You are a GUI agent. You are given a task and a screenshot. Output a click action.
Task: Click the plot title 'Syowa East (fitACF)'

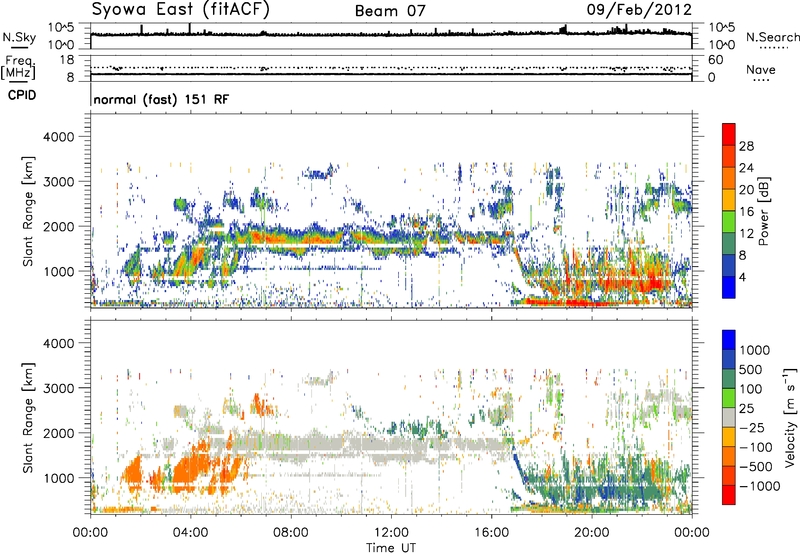coord(181,9)
